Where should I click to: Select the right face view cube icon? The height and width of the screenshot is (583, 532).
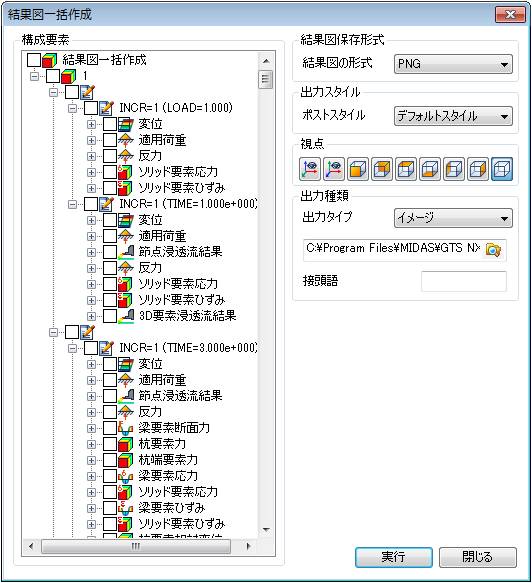[478, 169]
